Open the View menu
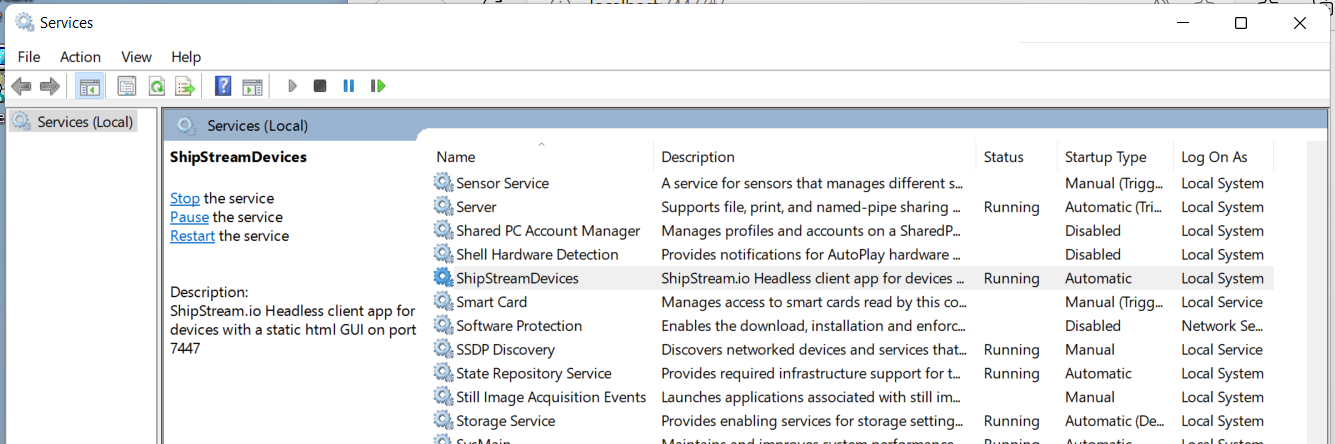The image size is (1335, 444). pos(136,57)
